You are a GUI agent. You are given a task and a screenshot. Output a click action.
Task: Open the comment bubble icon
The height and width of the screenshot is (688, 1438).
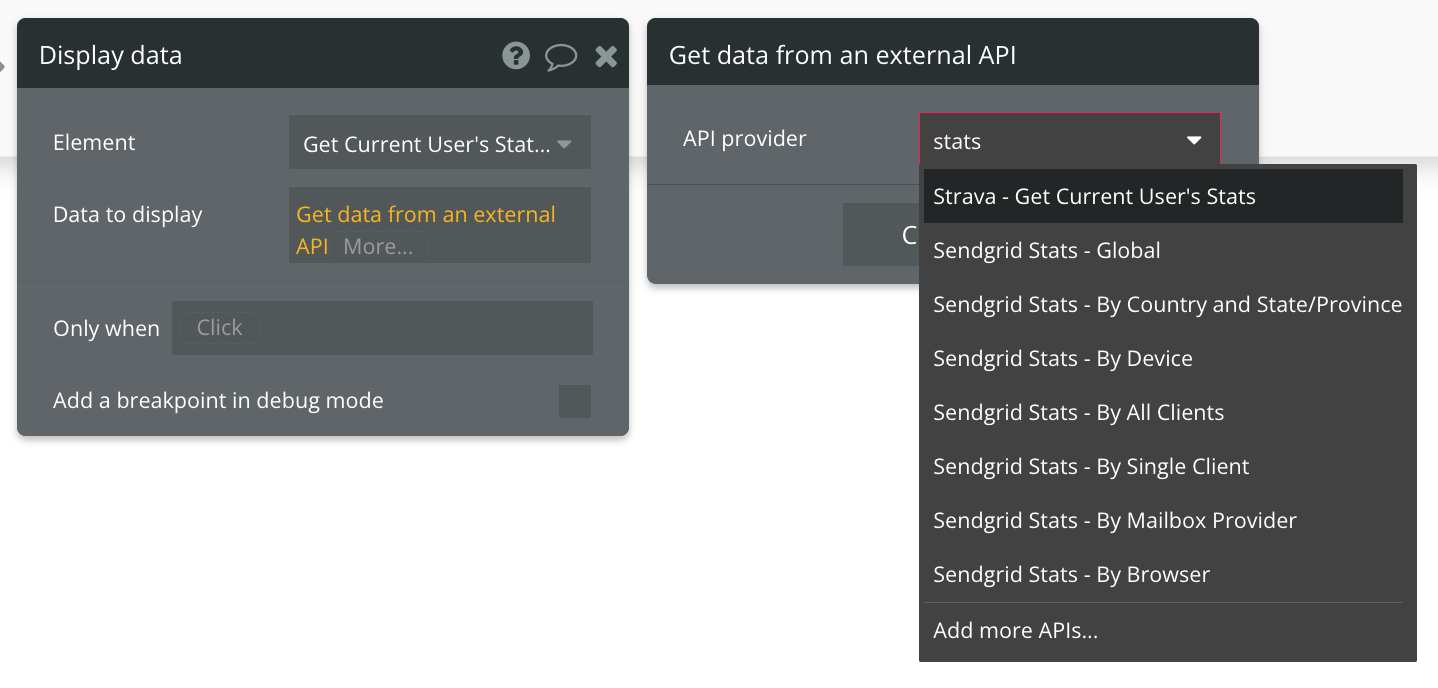click(x=560, y=56)
